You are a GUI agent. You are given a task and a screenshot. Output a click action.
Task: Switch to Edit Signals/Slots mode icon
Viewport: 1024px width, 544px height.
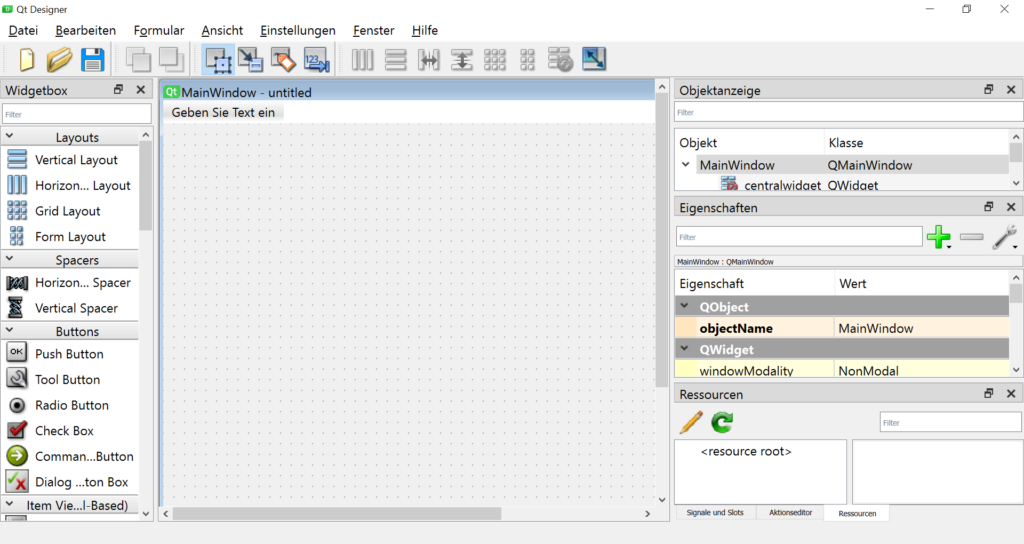[x=251, y=59]
